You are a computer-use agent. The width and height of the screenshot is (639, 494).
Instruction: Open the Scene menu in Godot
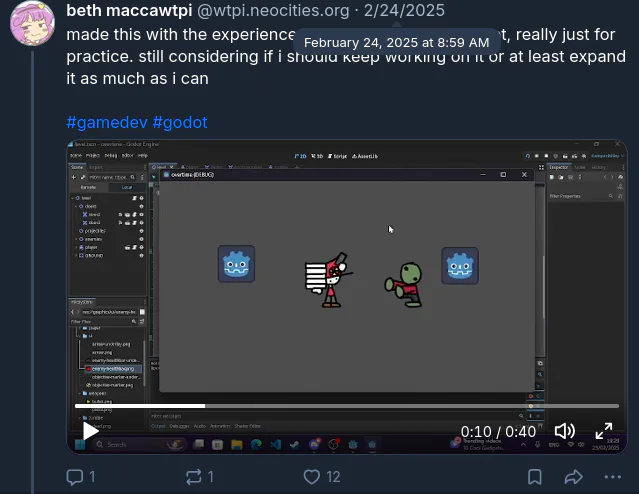[x=76, y=156]
